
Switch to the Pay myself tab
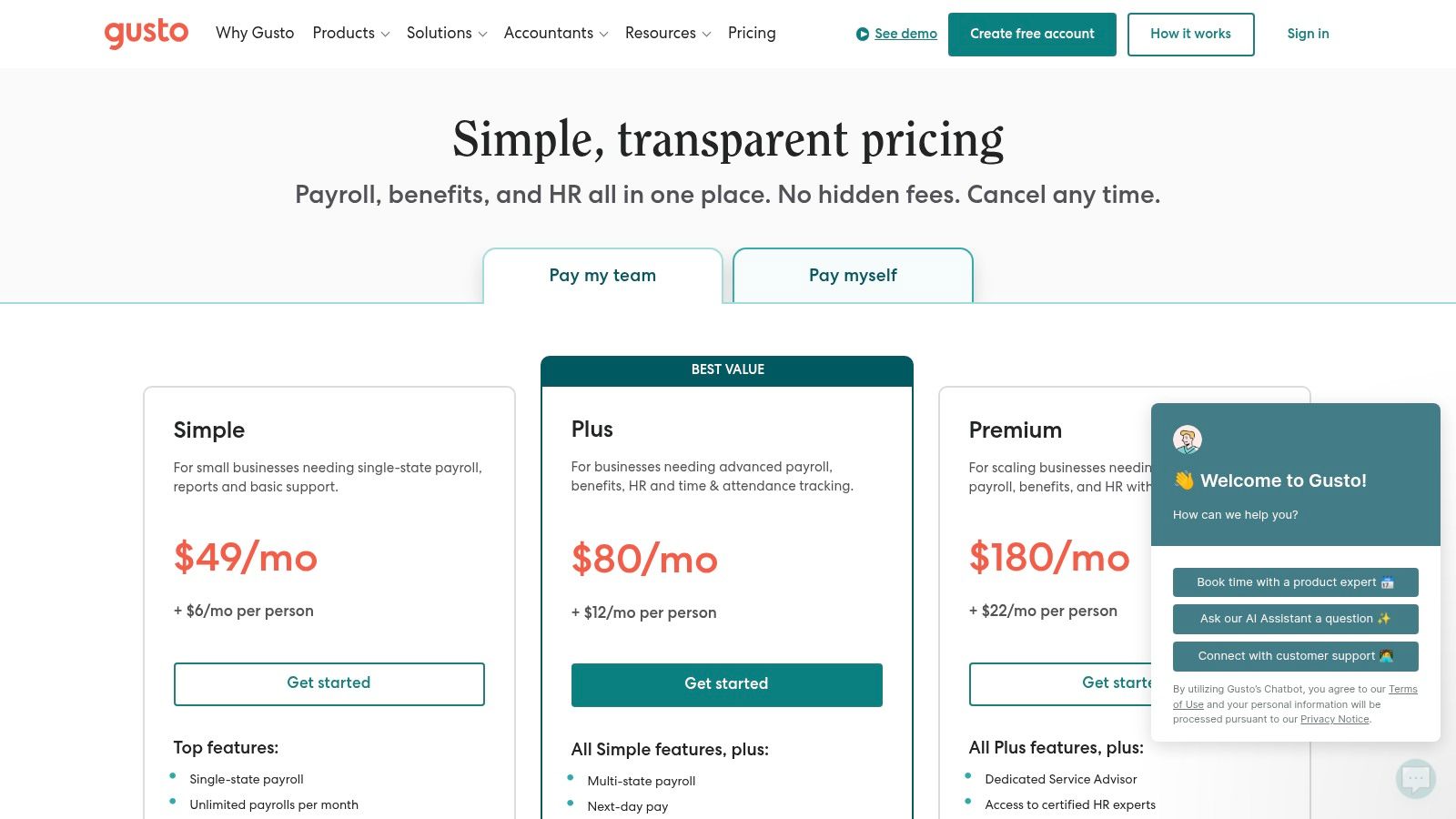tap(853, 276)
